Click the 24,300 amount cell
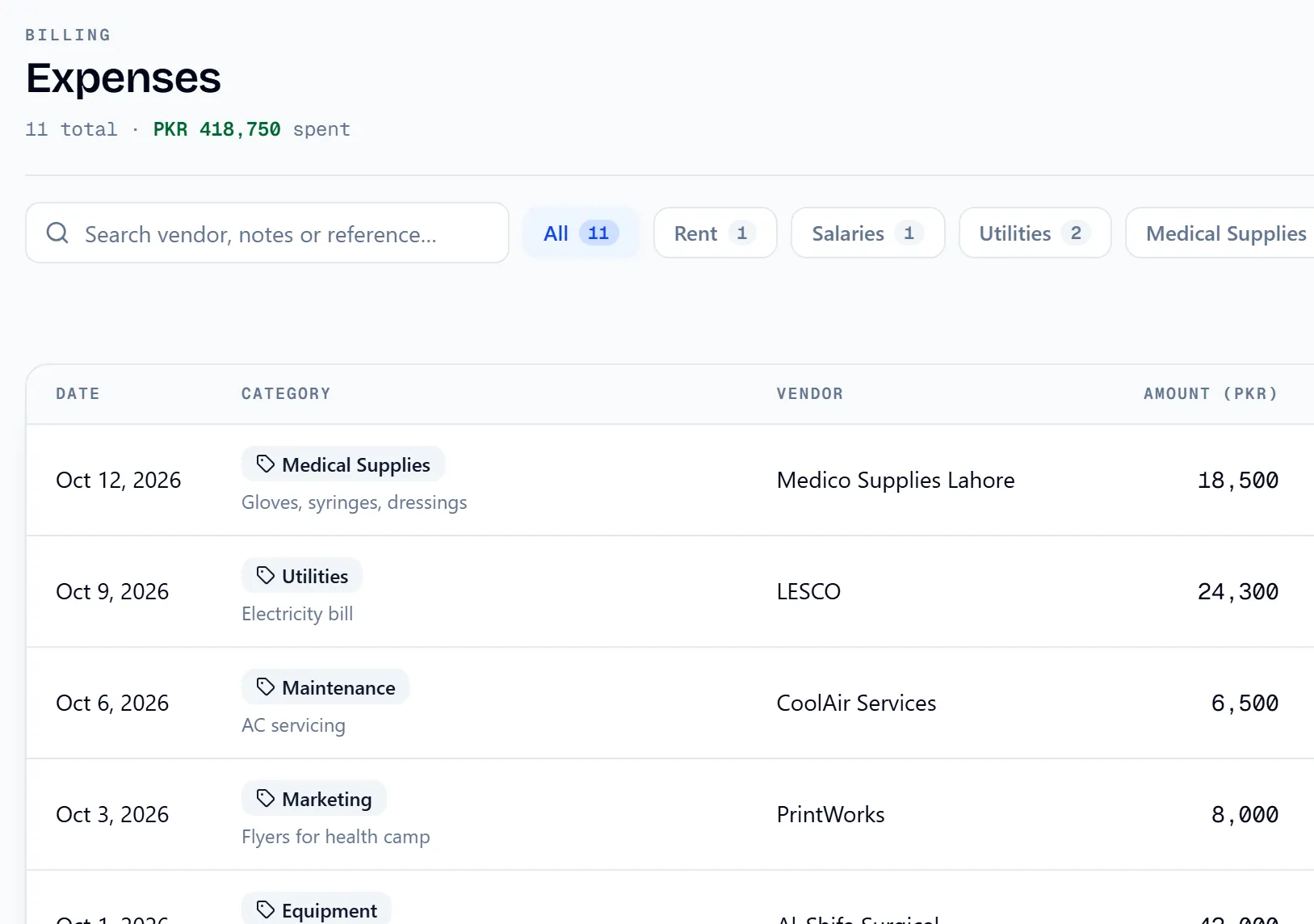Viewport: 1314px width, 924px height. pyautogui.click(x=1238, y=591)
